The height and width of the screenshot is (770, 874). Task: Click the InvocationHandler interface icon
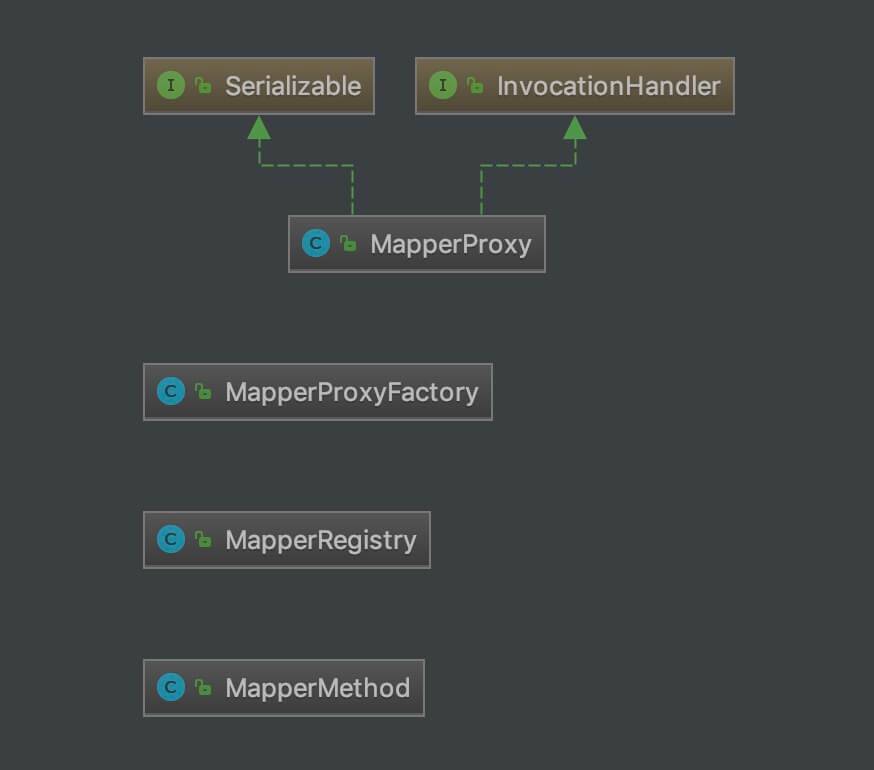443,85
